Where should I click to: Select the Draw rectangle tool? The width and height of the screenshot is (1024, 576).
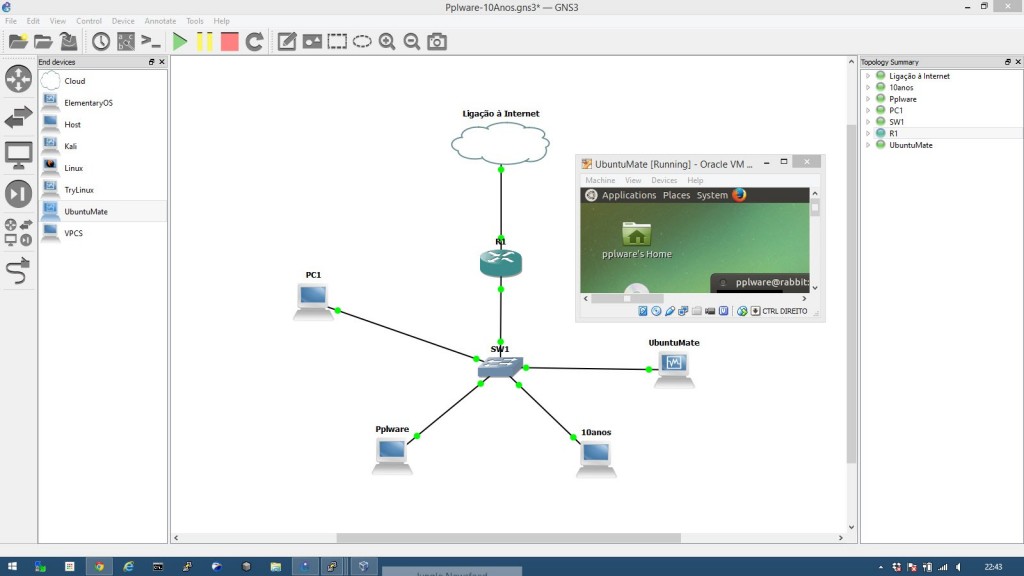coord(337,42)
